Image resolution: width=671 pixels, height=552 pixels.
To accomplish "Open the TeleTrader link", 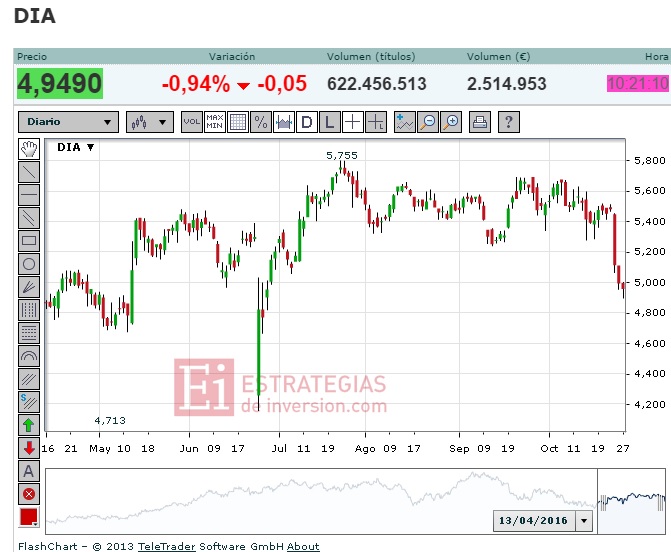I will click(x=166, y=546).
